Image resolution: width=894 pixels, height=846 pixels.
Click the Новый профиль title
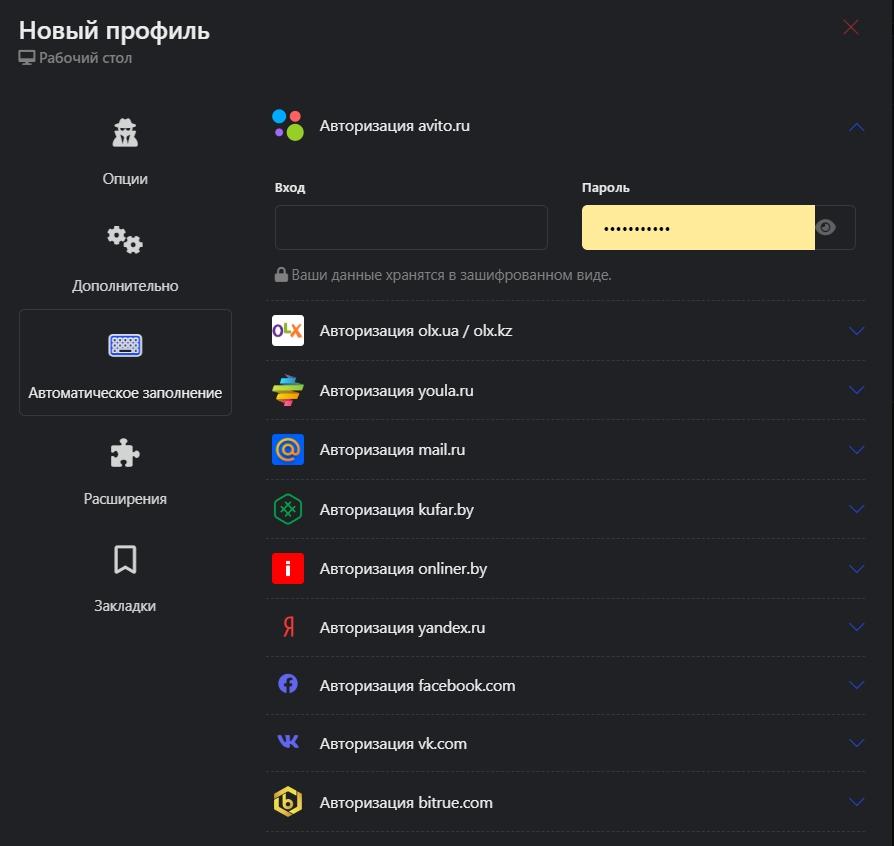(114, 30)
